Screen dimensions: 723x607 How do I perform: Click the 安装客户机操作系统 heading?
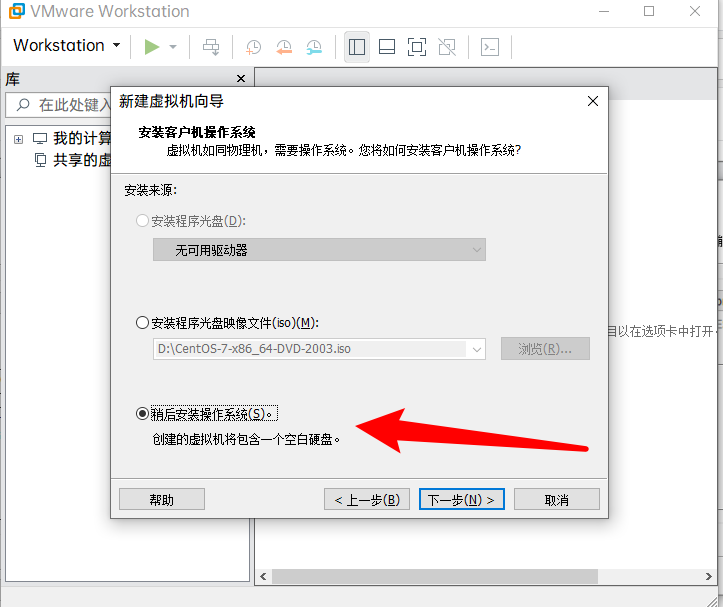click(197, 132)
